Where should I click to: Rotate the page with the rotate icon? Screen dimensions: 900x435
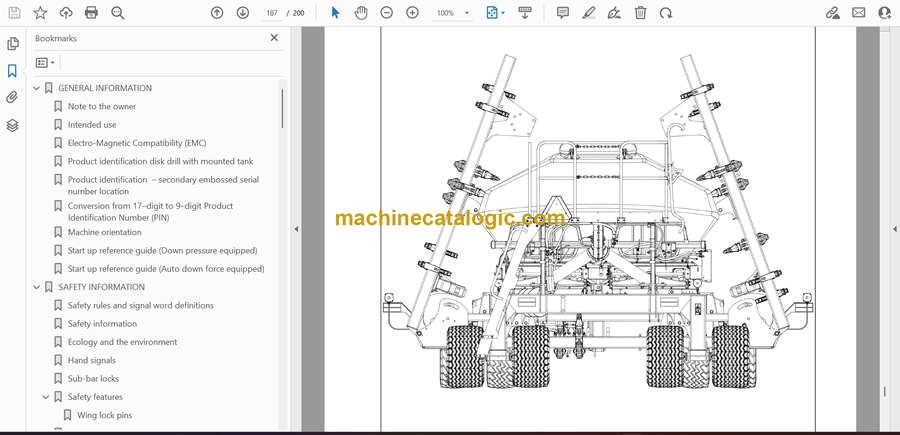(666, 13)
